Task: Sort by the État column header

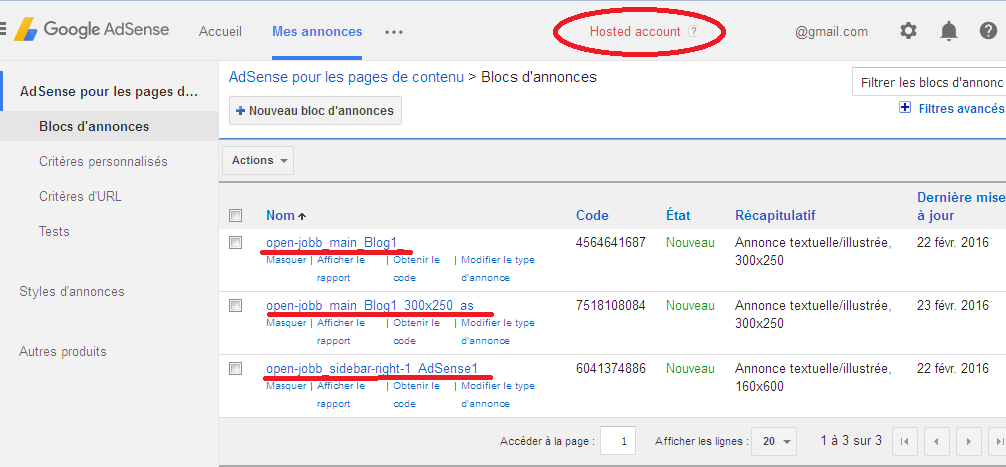Action: point(678,216)
